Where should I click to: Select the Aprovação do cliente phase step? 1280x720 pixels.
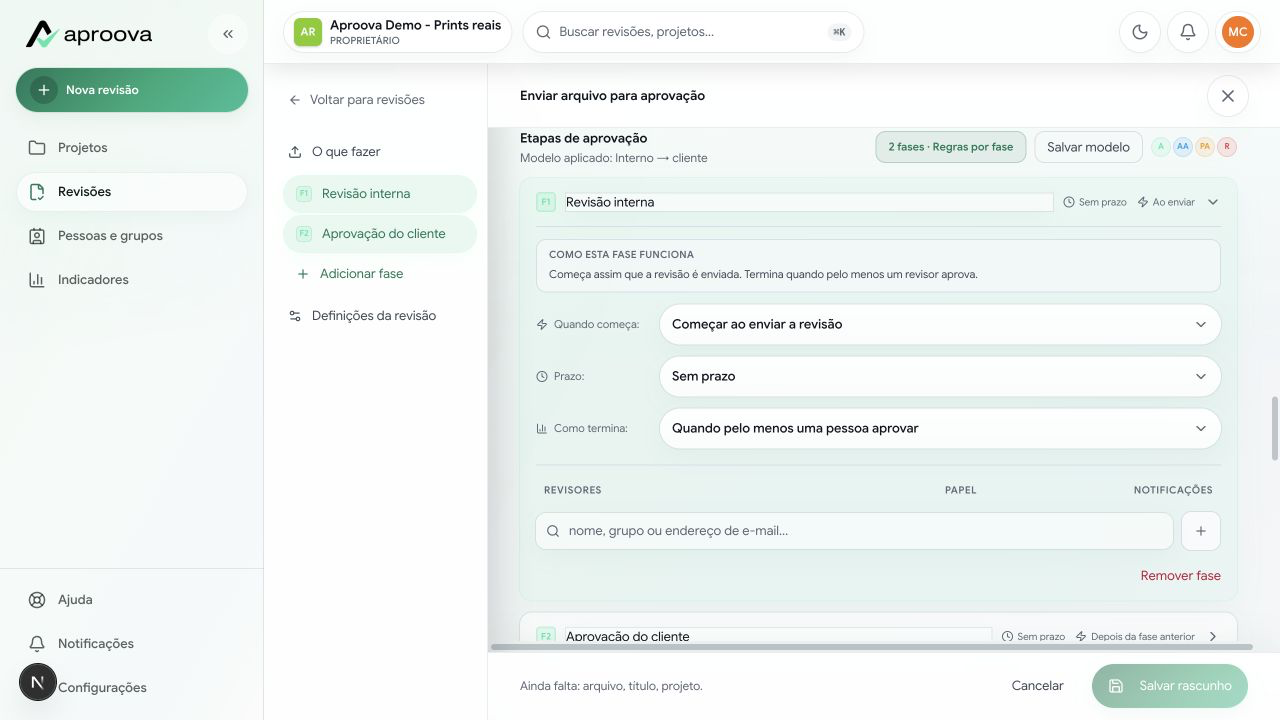click(380, 234)
